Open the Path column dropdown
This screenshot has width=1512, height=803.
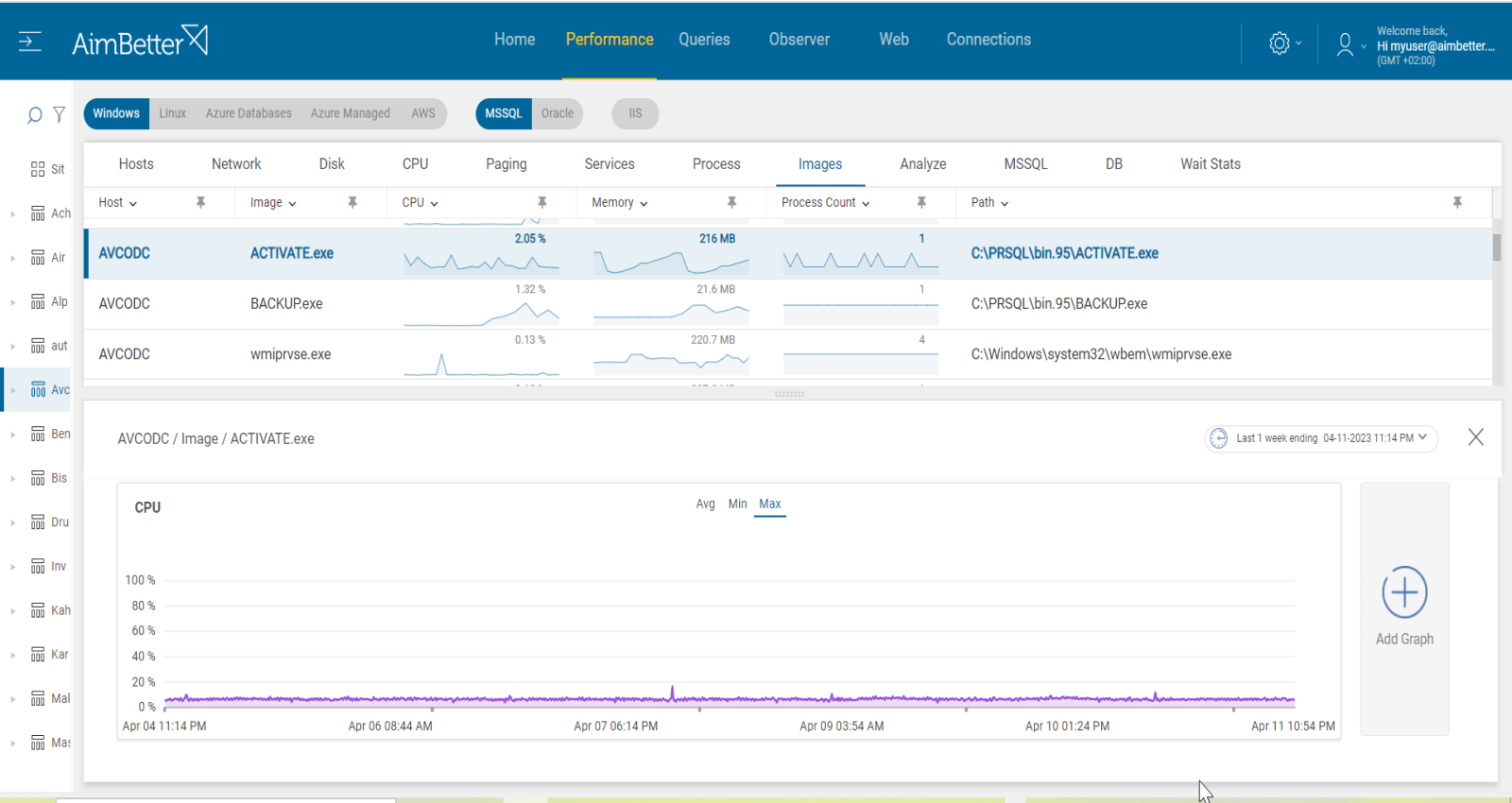(x=1005, y=204)
